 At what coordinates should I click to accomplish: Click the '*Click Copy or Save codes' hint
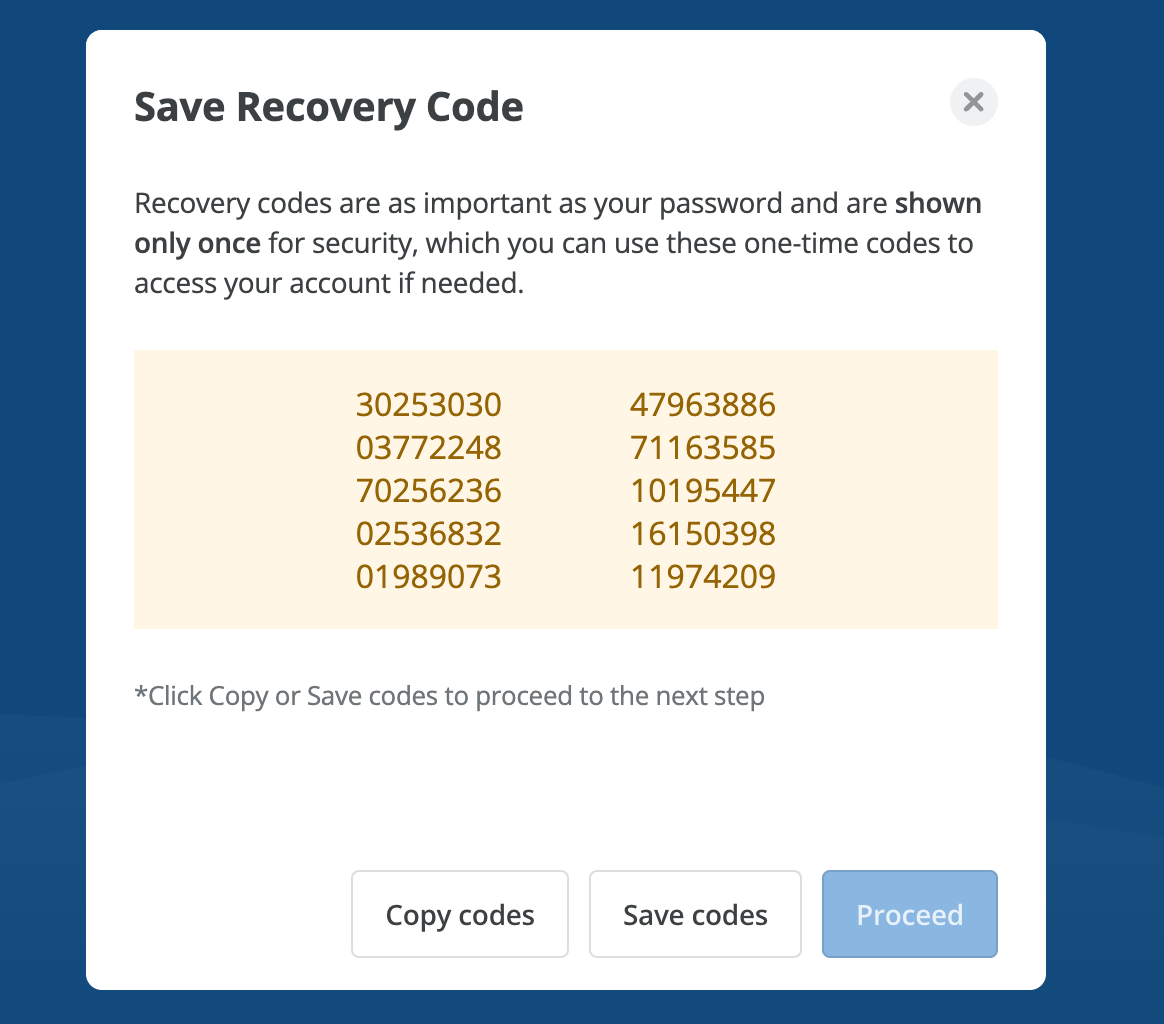coord(449,696)
